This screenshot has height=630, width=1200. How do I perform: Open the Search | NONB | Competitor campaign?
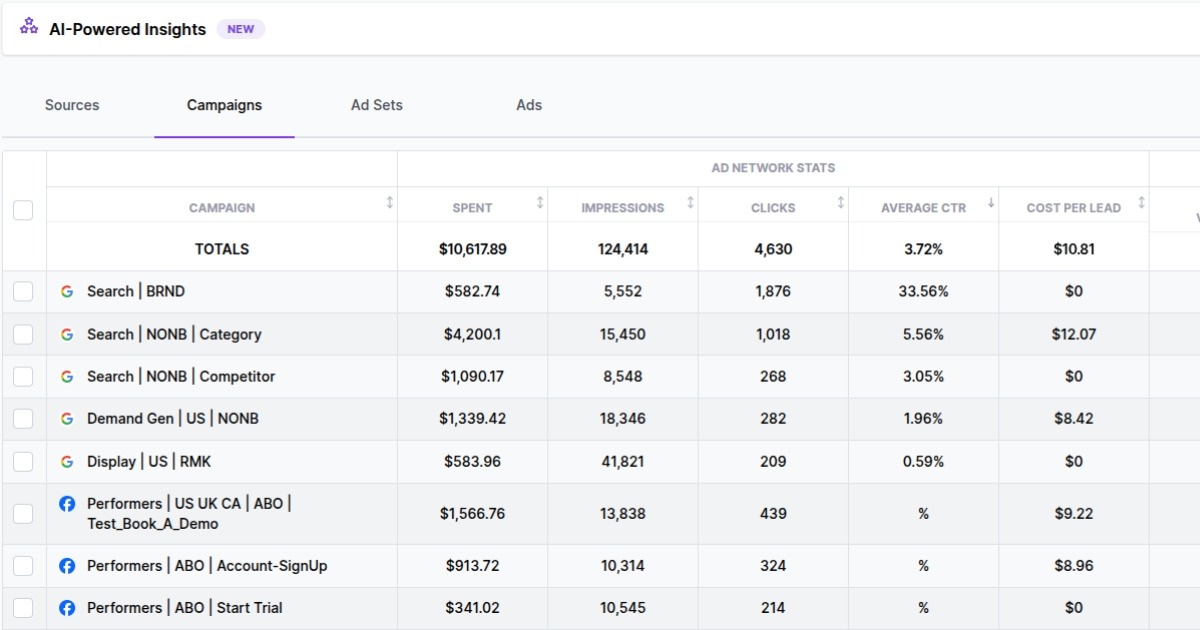(181, 377)
